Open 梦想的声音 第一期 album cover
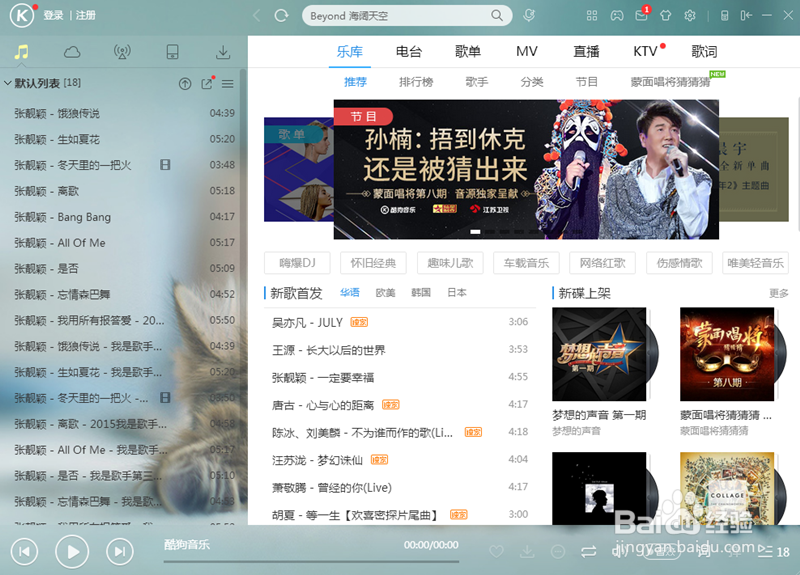 point(599,354)
